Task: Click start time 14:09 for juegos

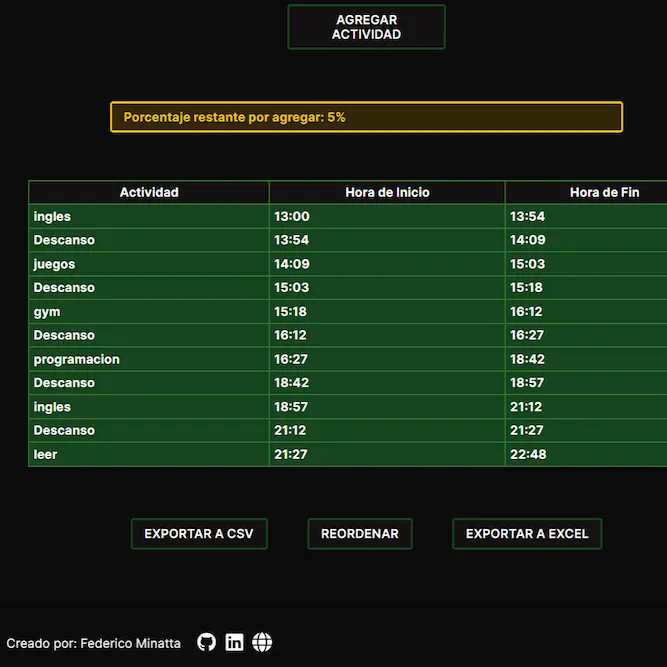Action: click(x=387, y=264)
